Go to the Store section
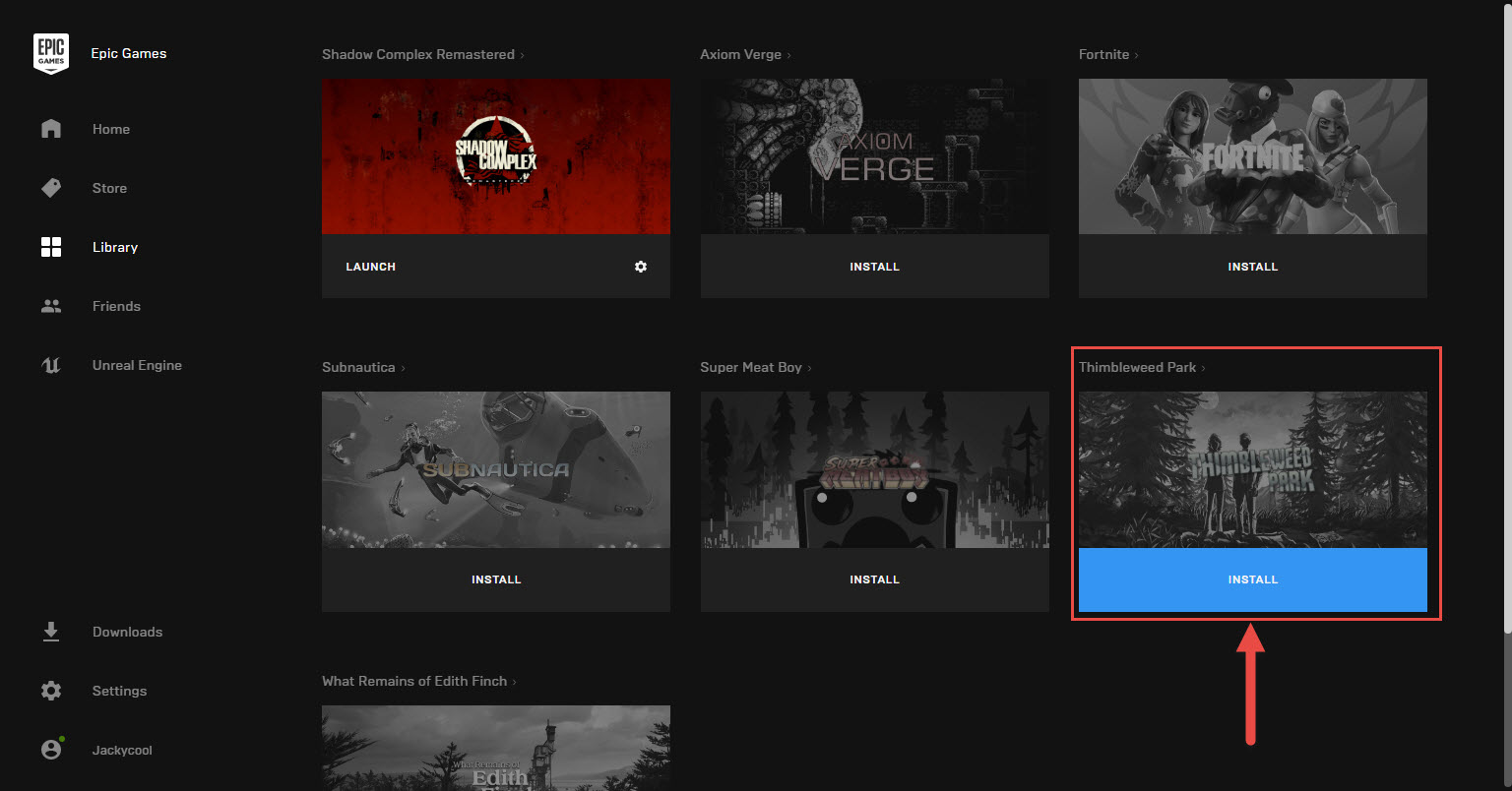 (109, 188)
